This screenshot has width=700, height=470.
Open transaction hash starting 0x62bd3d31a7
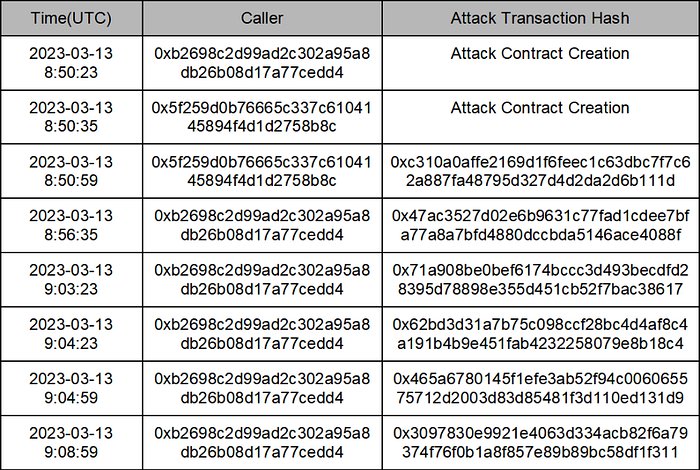(x=540, y=334)
